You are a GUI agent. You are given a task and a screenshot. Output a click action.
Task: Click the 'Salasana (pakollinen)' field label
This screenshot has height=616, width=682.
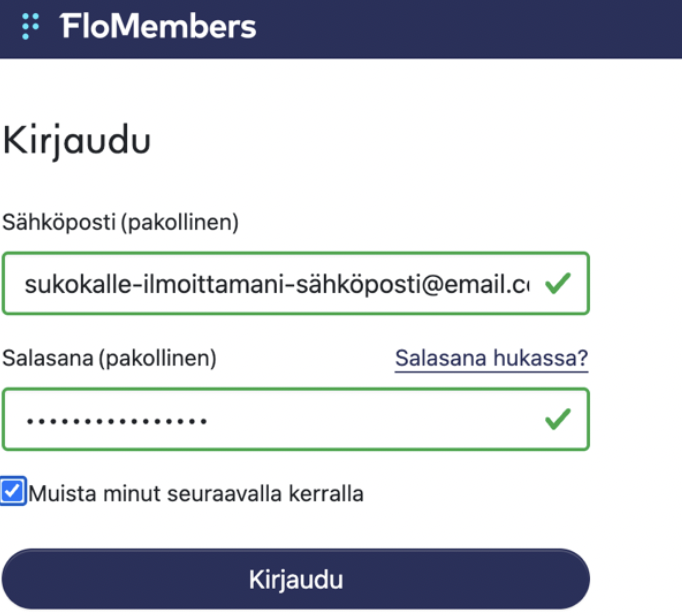click(109, 357)
